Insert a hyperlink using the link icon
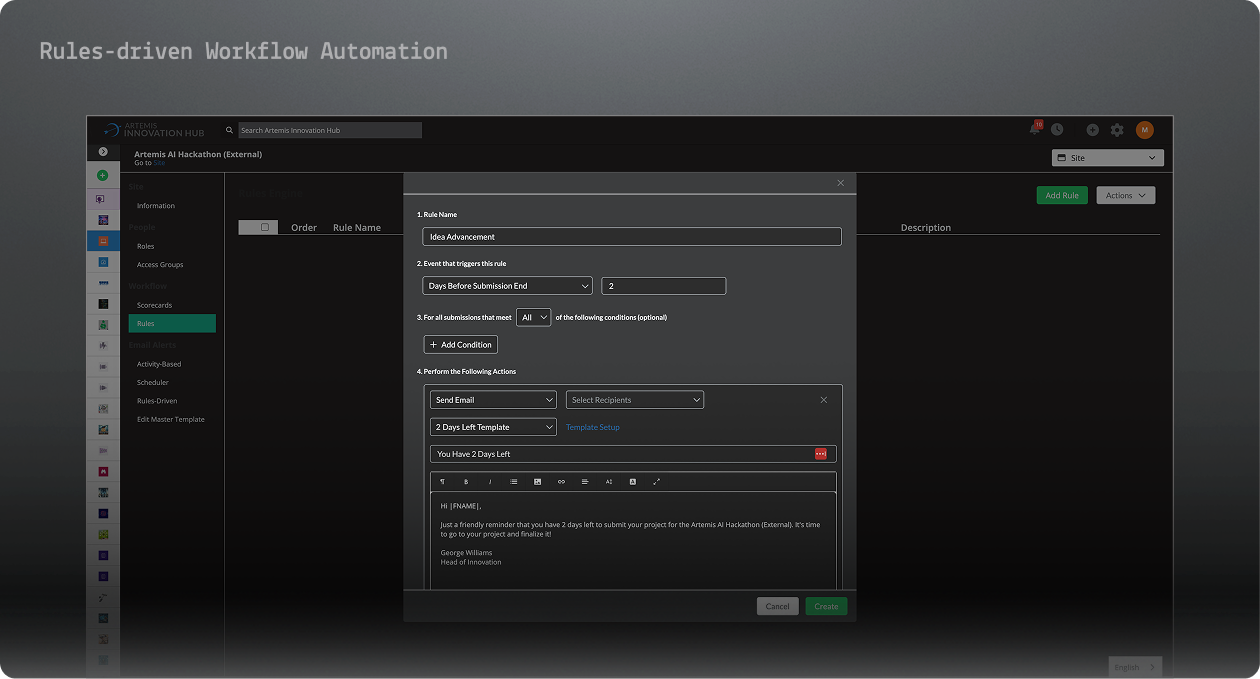Viewport: 1260px width, 679px height. (x=562, y=481)
